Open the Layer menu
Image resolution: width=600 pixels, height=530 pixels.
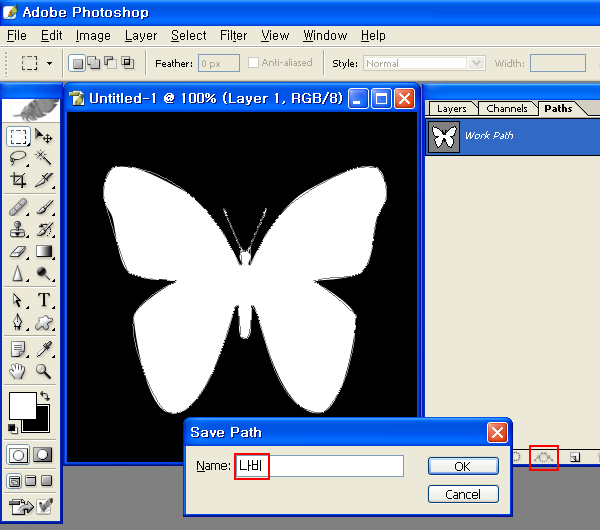141,36
